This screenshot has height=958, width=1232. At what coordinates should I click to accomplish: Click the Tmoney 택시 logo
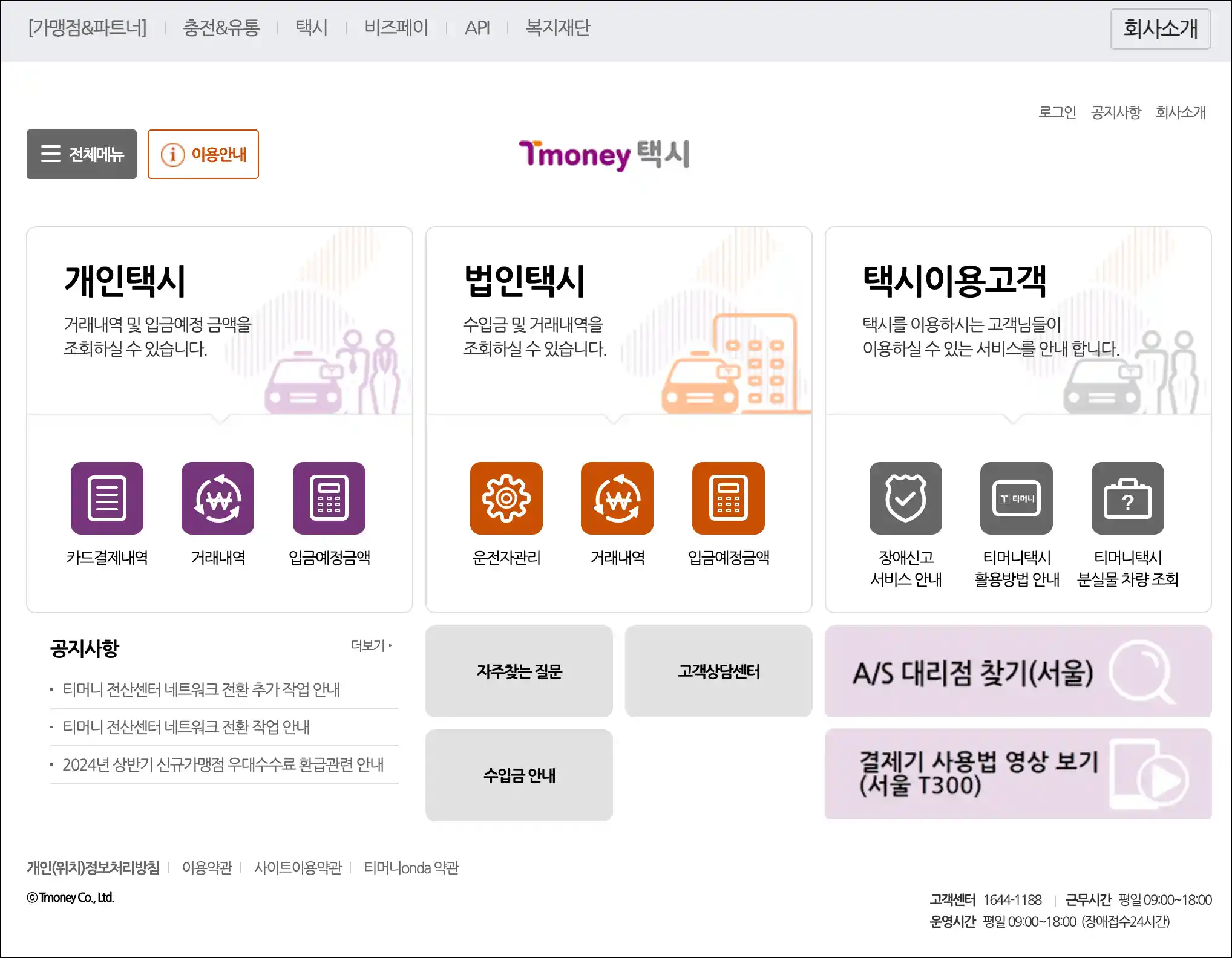pyautogui.click(x=605, y=155)
